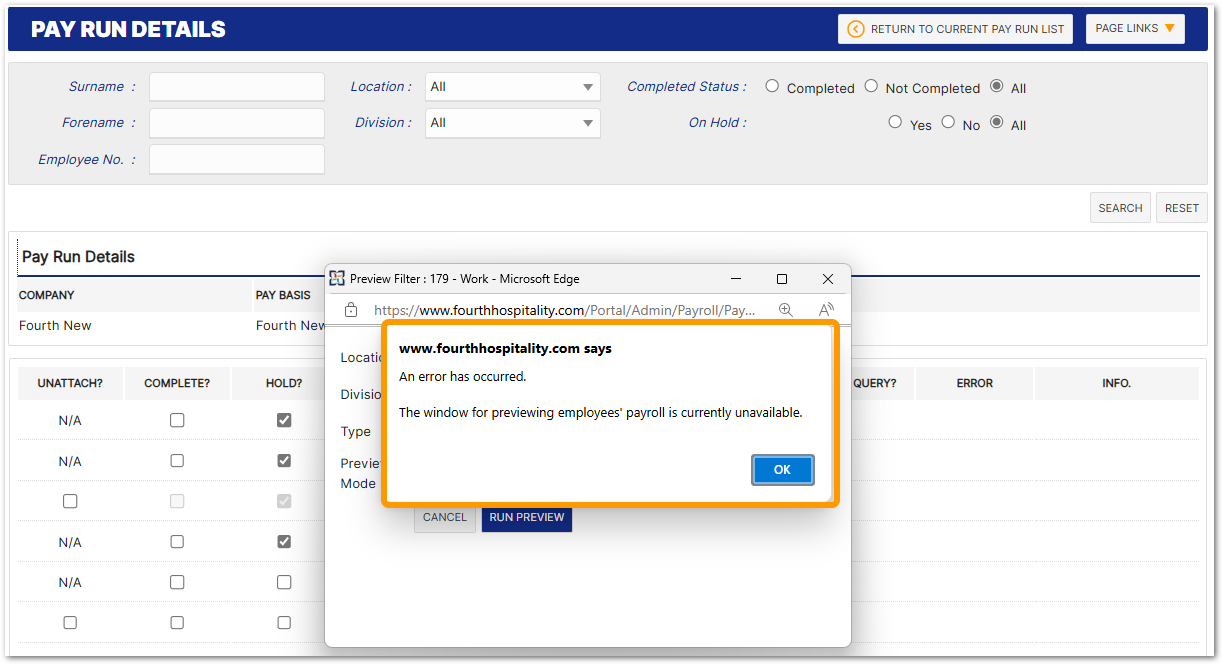Click the INFO. column header
The width and height of the screenshot is (1223, 665).
(1116, 384)
